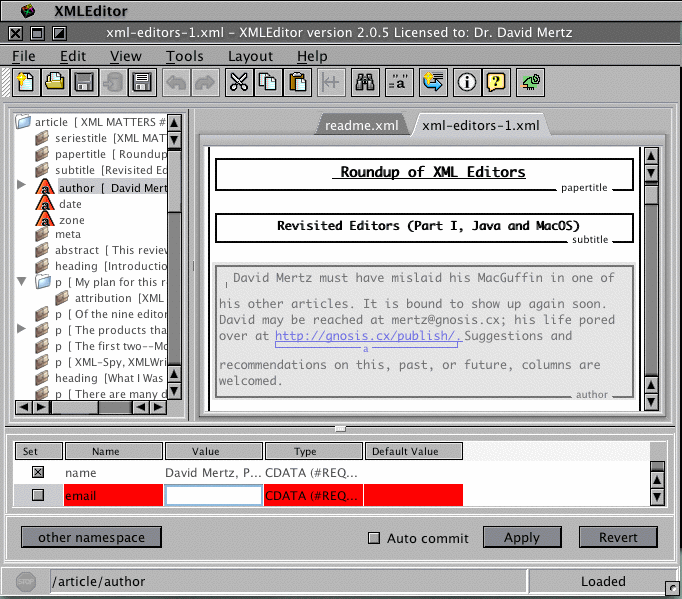Check the Set box for email

point(38,495)
